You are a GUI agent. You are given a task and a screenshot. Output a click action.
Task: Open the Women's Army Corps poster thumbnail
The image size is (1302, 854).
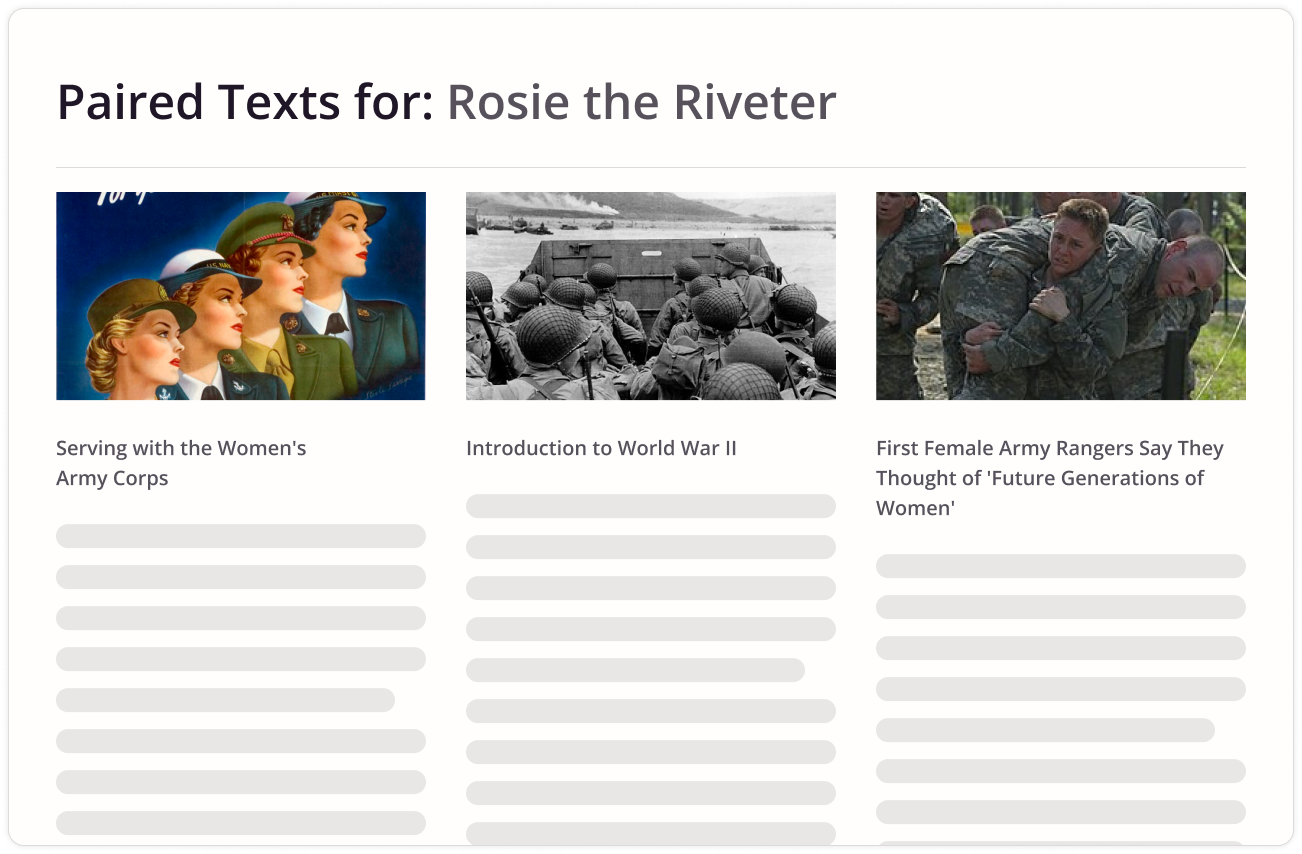point(241,296)
